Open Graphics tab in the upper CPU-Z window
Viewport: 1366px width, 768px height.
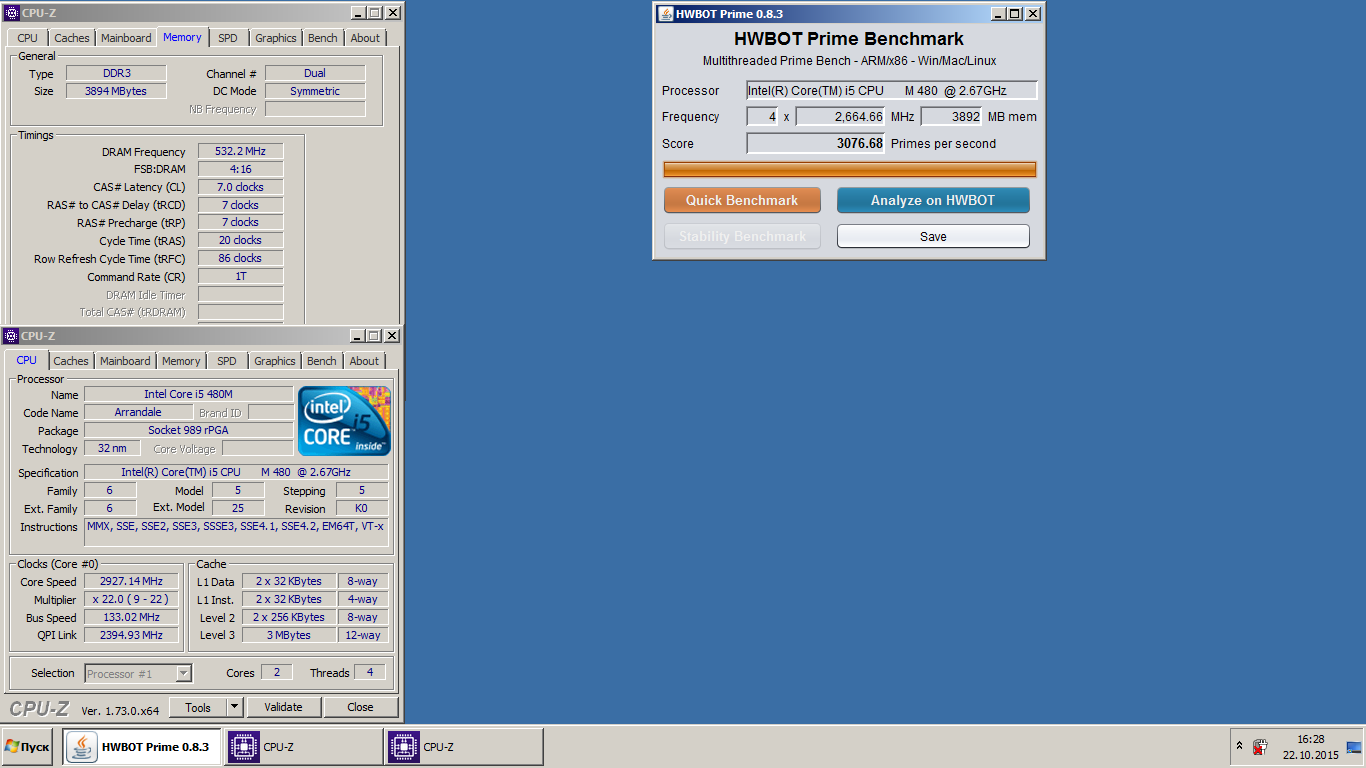coord(276,38)
